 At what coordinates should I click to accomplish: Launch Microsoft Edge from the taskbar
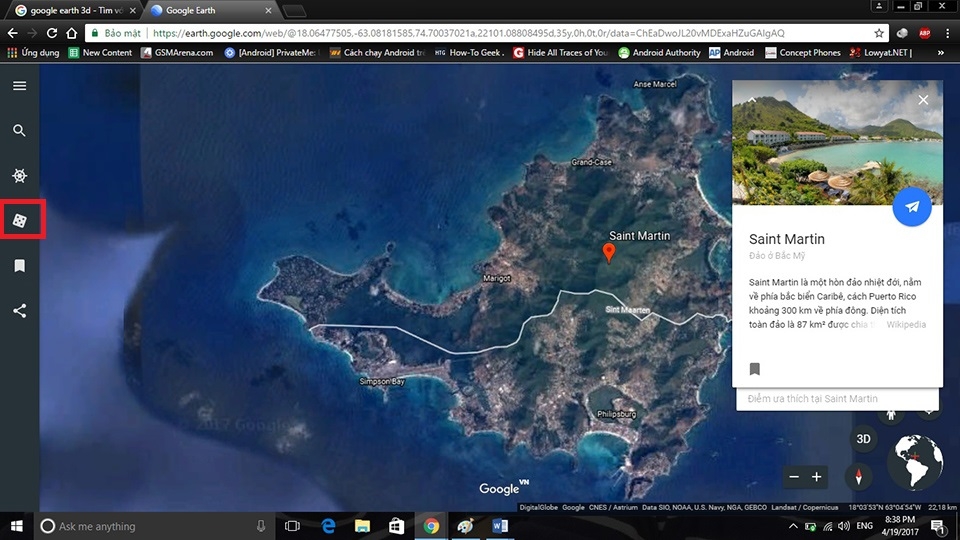(328, 526)
